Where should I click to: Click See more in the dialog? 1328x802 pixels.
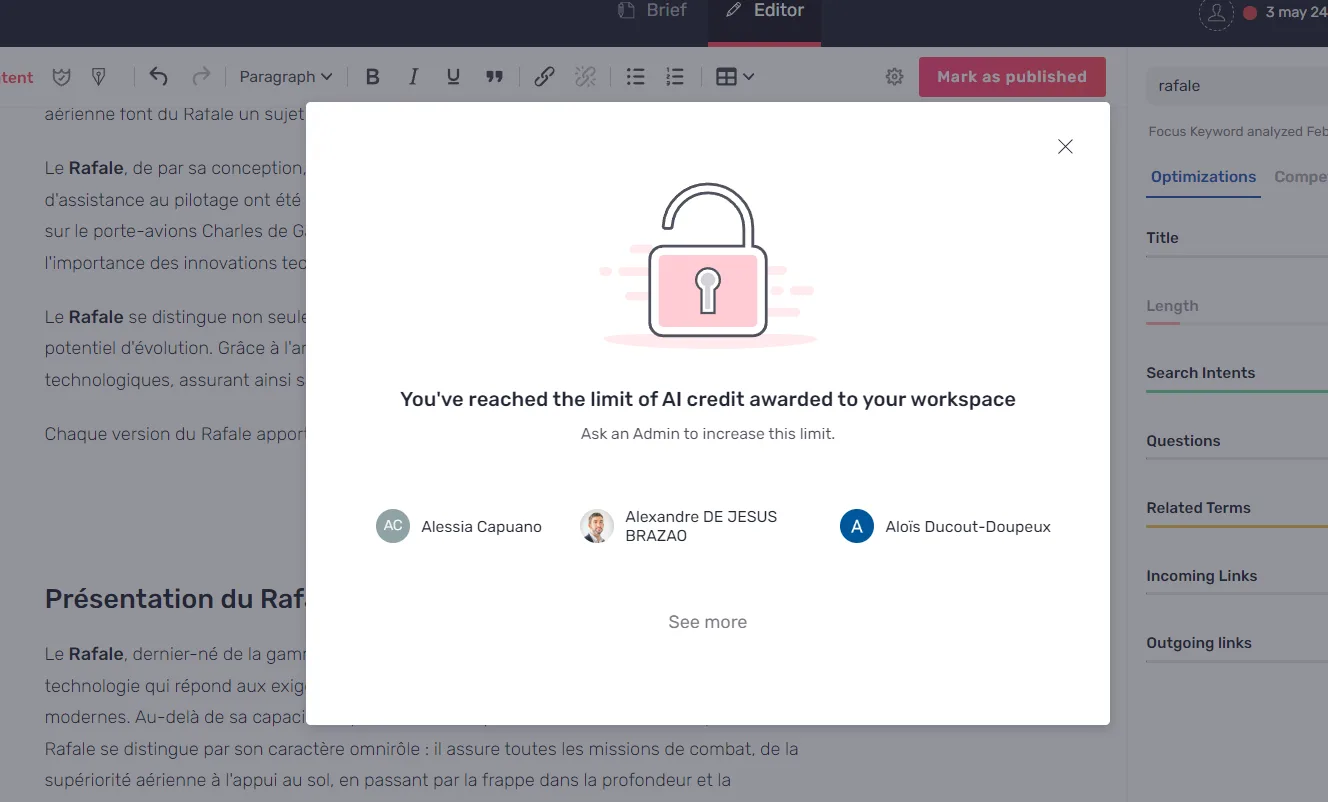[x=707, y=622]
